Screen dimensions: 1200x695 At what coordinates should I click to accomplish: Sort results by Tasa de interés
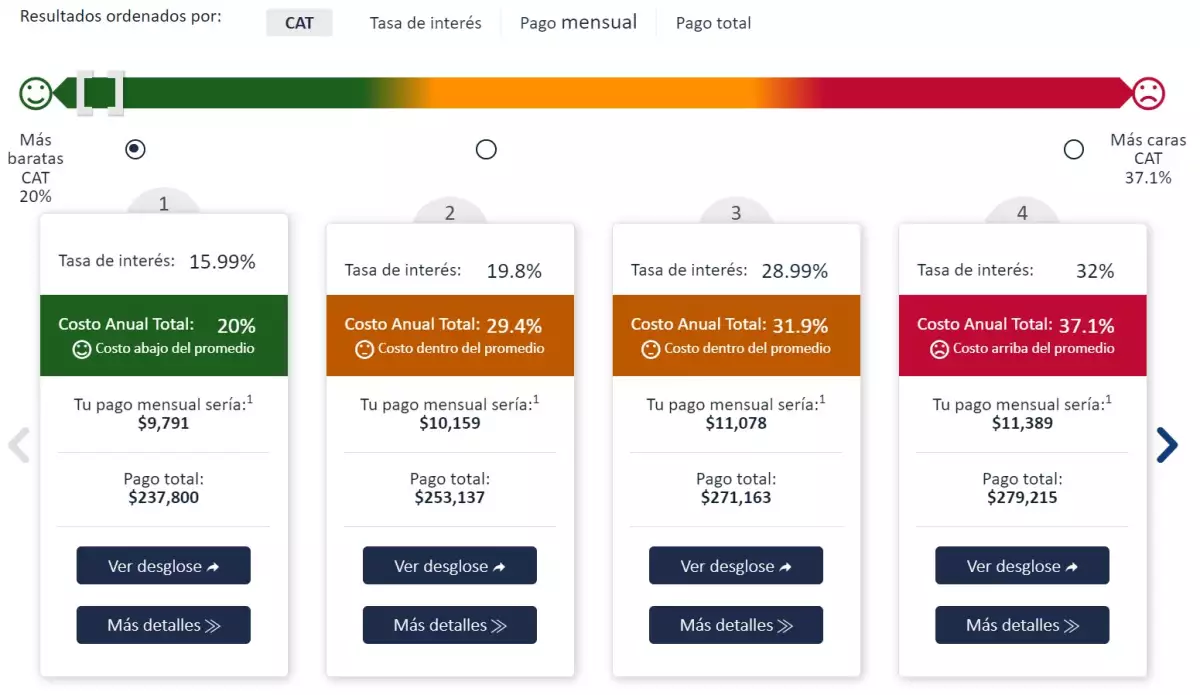(425, 22)
